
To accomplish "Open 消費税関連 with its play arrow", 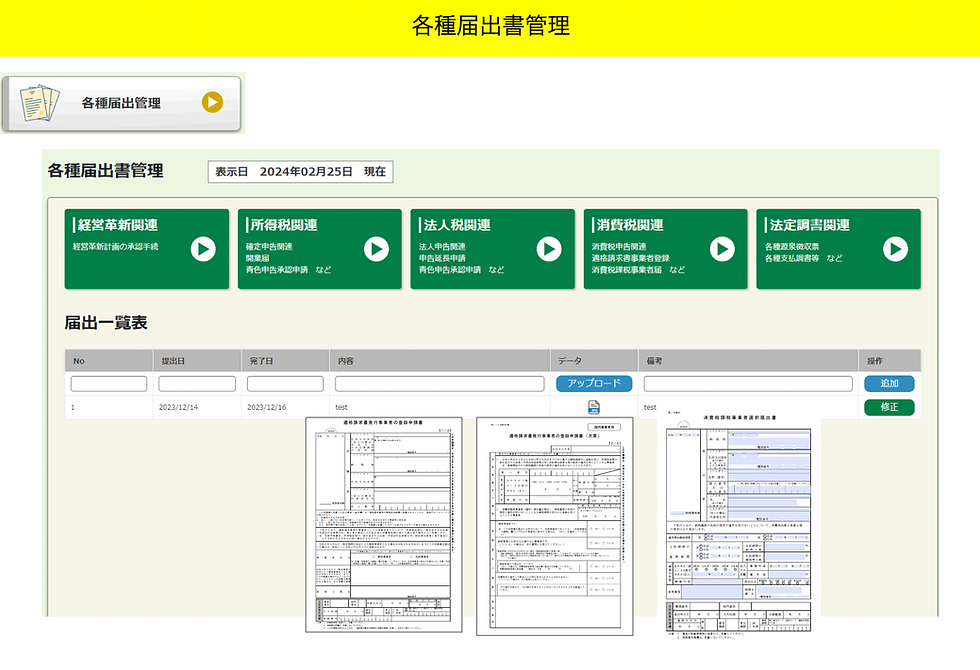I will point(722,249).
